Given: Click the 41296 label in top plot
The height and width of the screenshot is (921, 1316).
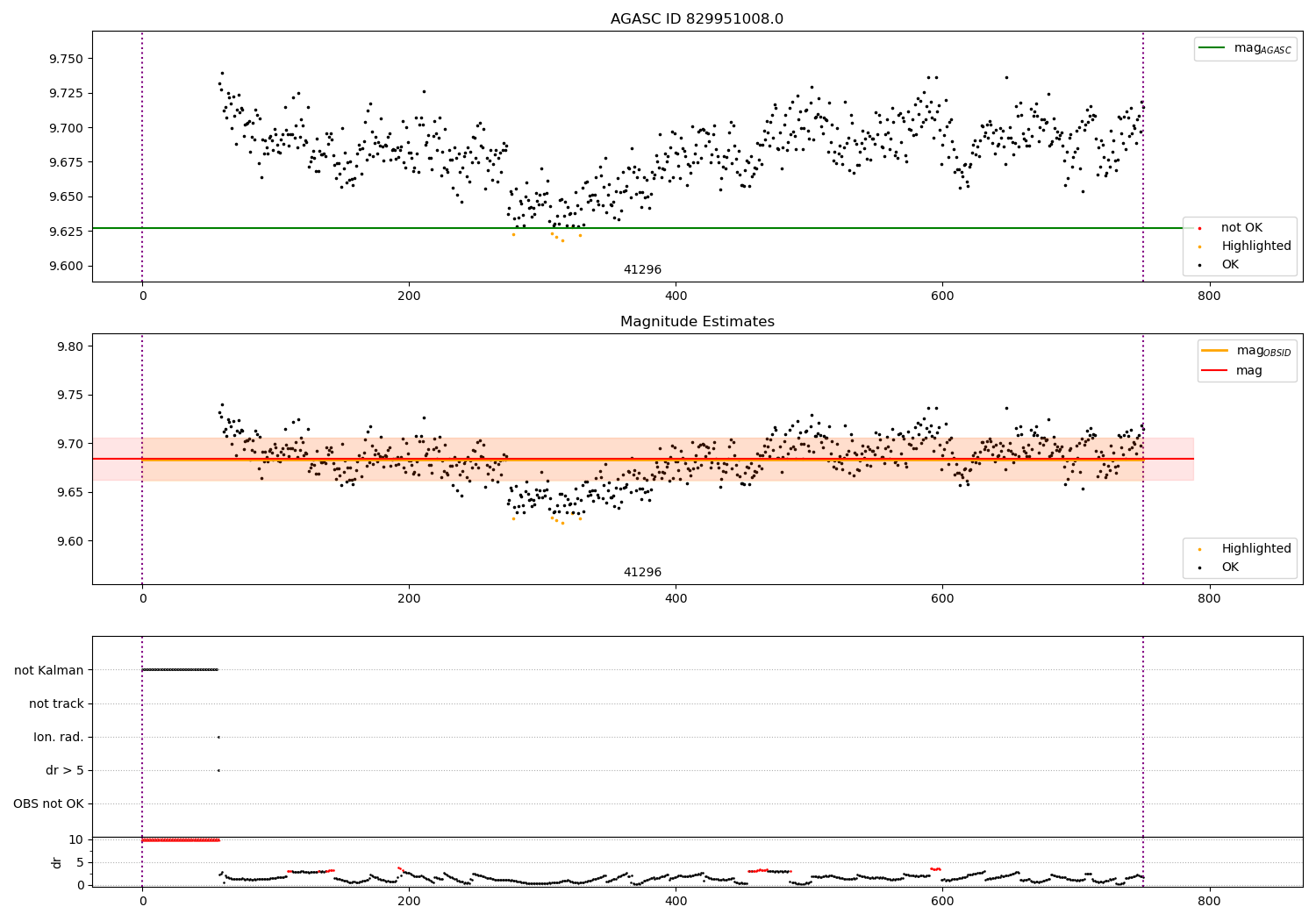Looking at the screenshot, I should pos(642,270).
